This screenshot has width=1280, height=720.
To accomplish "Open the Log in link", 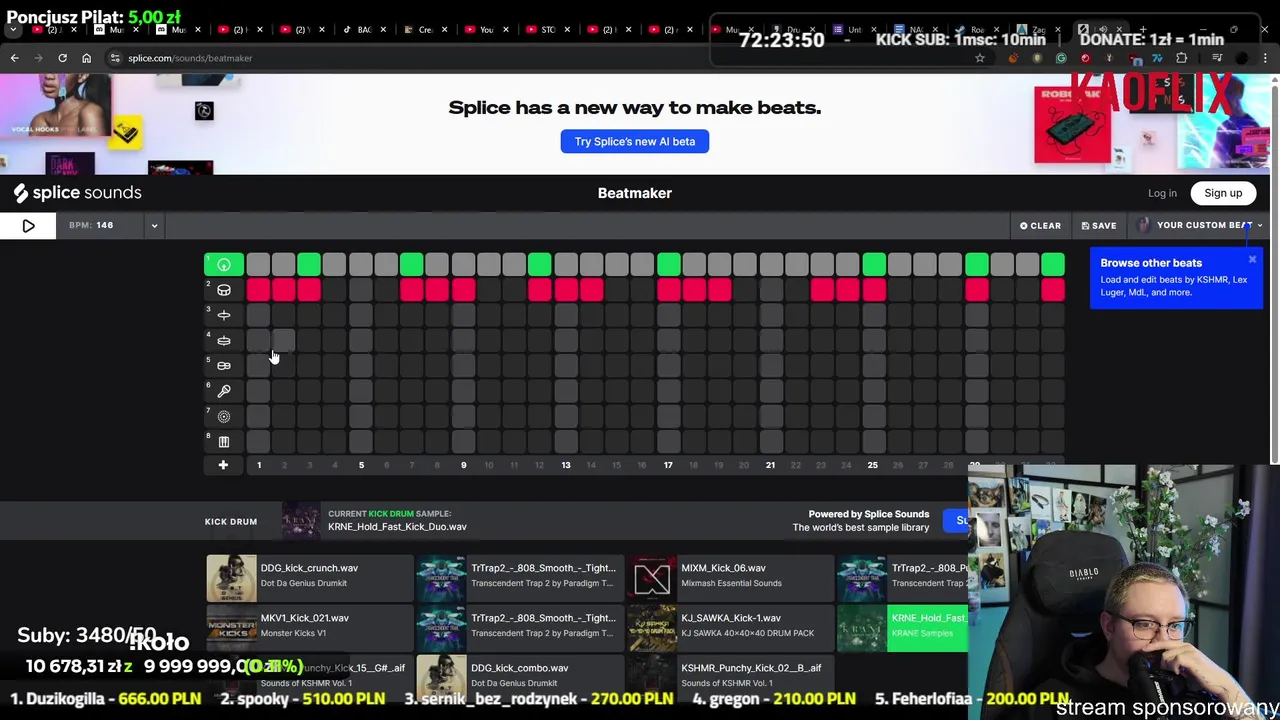I will [1162, 193].
